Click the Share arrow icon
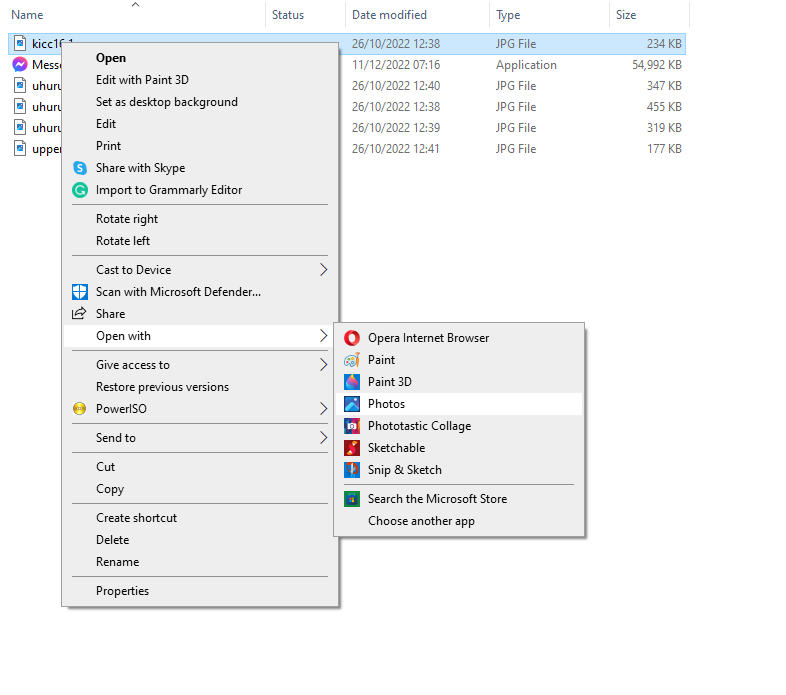Viewport: 786px width, 695px height. [x=79, y=314]
